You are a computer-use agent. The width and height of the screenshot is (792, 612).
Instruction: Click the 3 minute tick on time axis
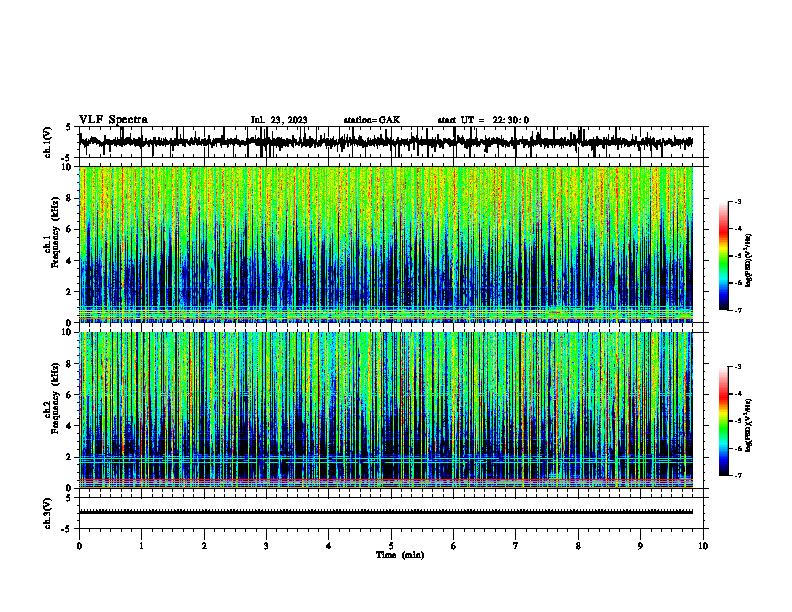point(266,546)
